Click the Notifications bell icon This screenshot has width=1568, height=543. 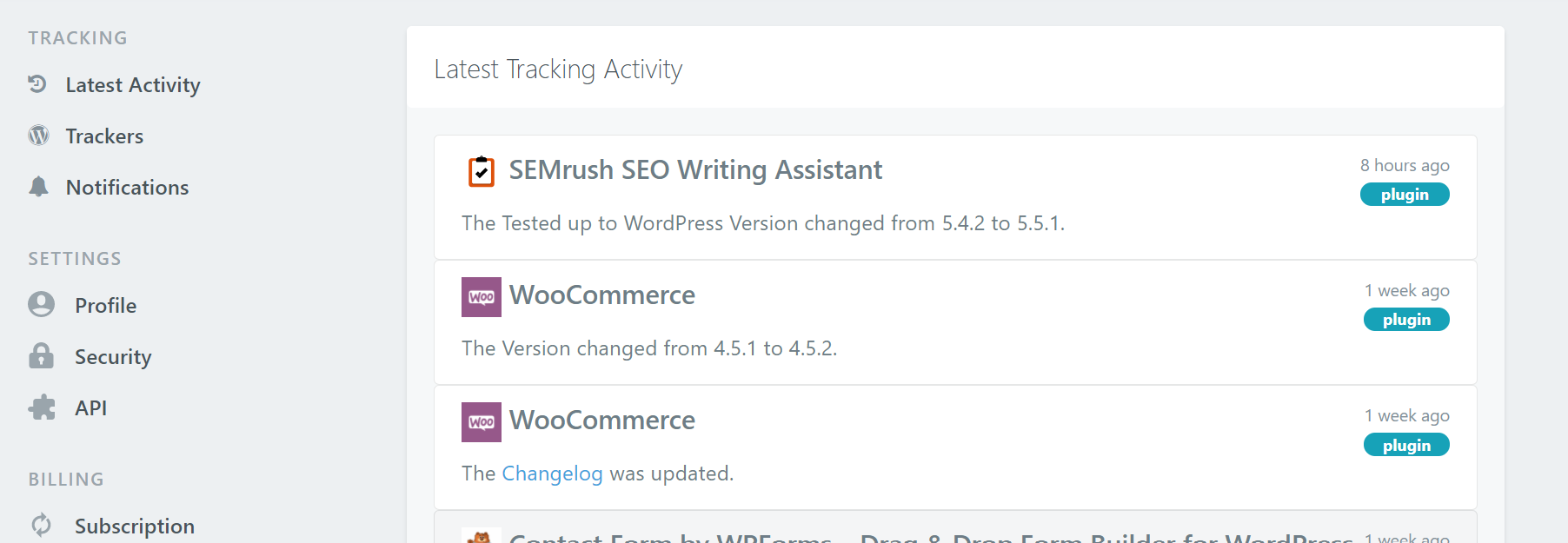38,187
